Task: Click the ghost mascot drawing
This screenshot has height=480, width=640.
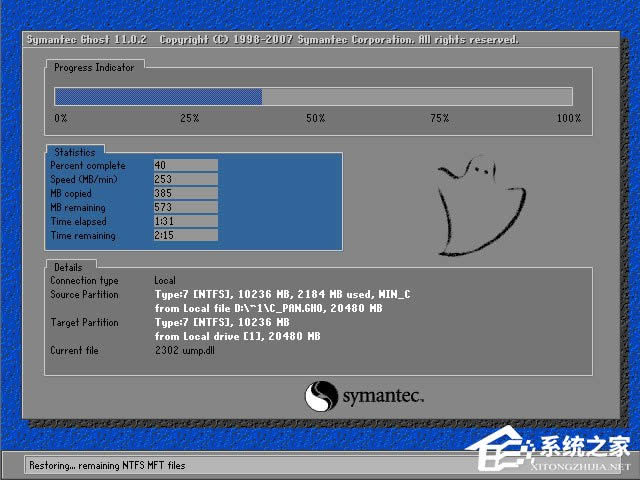Action: (480, 205)
